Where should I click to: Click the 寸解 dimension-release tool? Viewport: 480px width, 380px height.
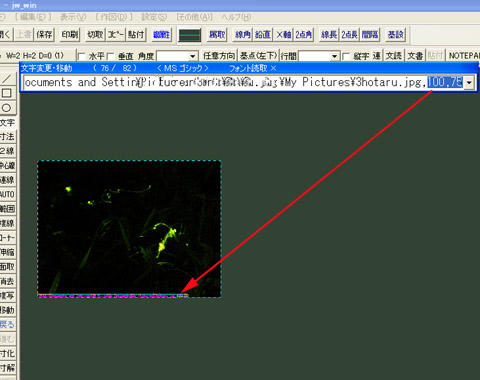pos(7,368)
